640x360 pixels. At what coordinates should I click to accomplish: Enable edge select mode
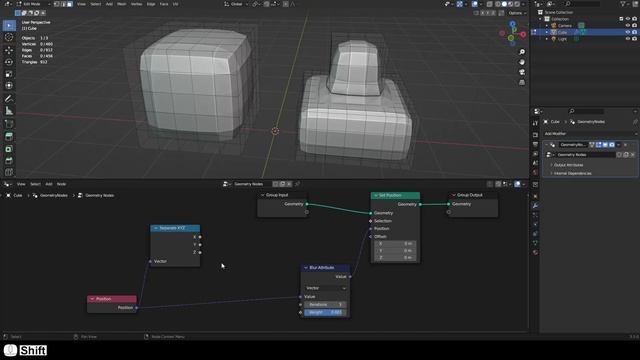63,4
